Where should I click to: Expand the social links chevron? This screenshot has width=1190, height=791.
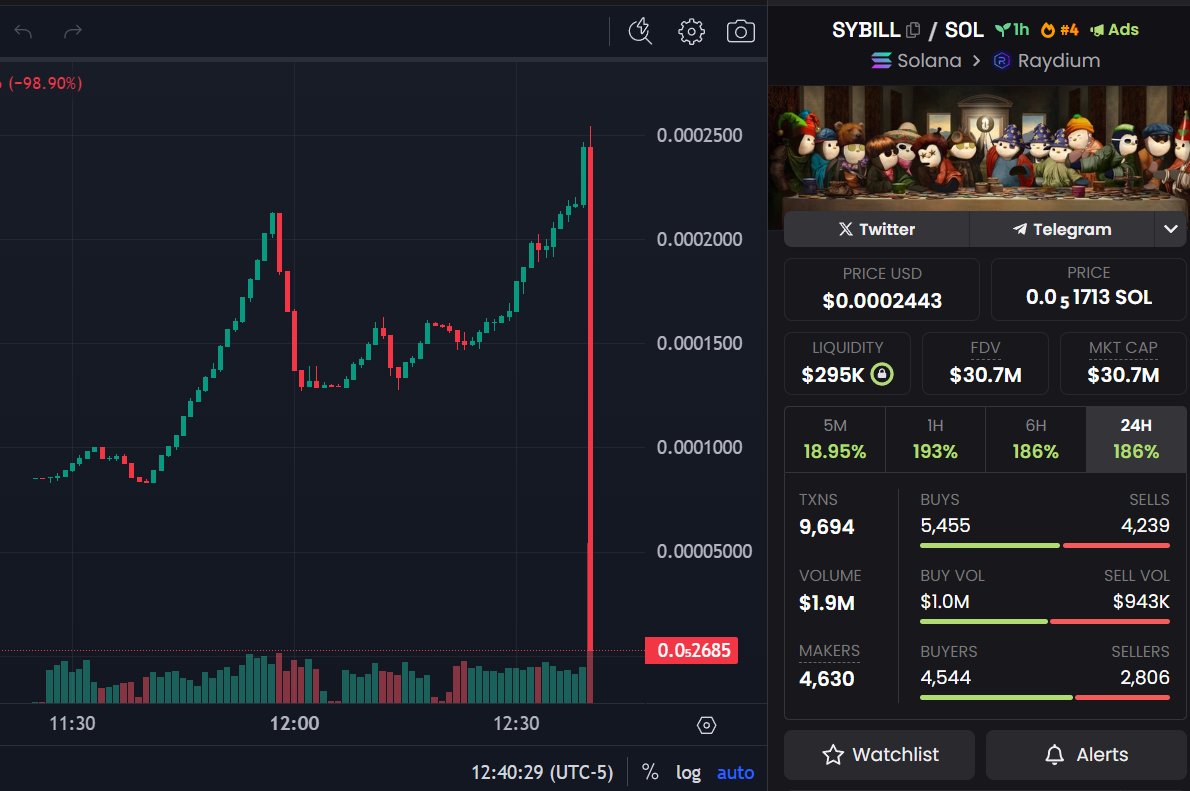coord(1170,229)
